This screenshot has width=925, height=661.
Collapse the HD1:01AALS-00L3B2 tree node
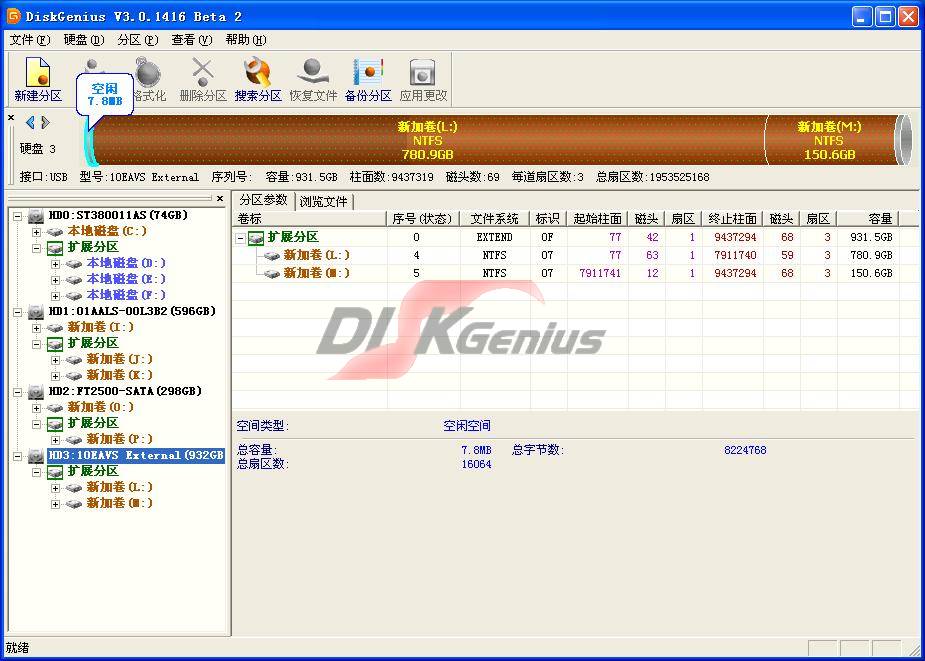tap(18, 312)
